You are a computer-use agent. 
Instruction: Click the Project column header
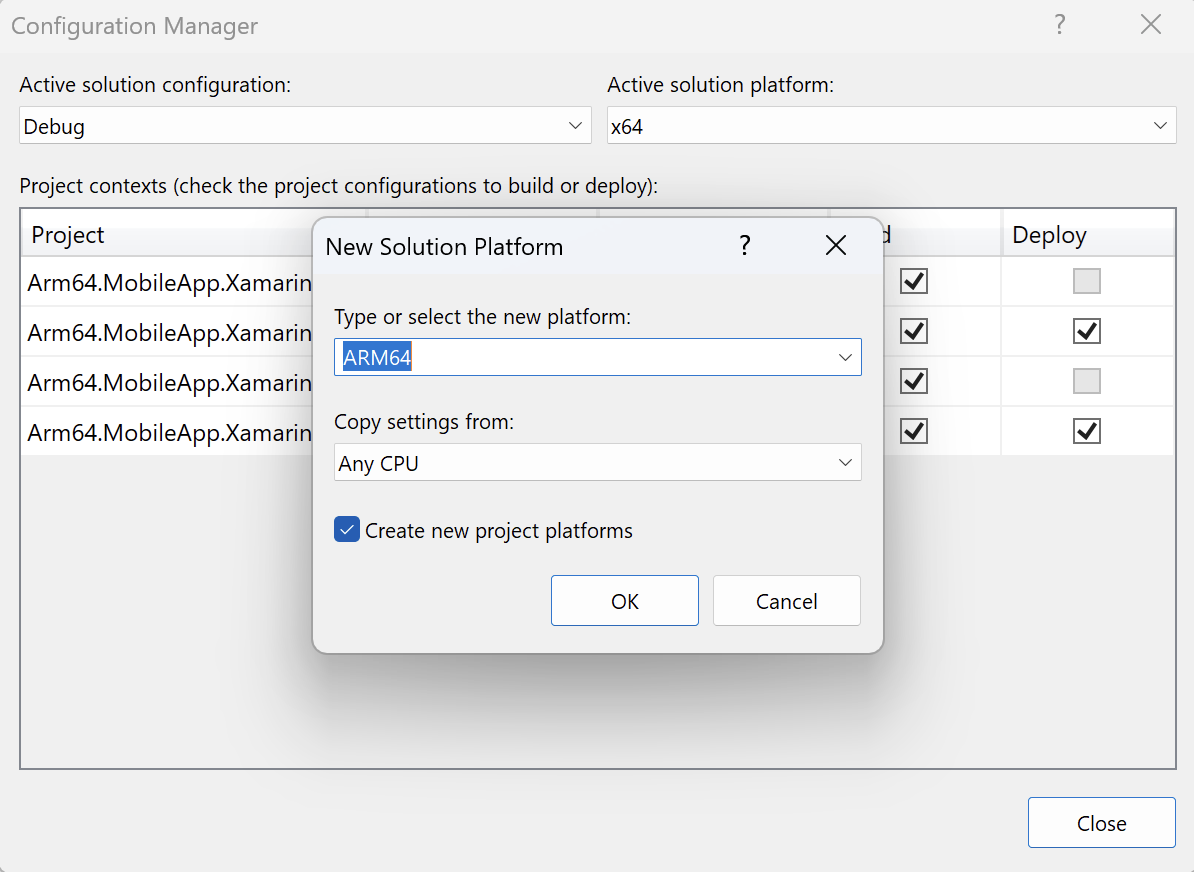pos(68,235)
